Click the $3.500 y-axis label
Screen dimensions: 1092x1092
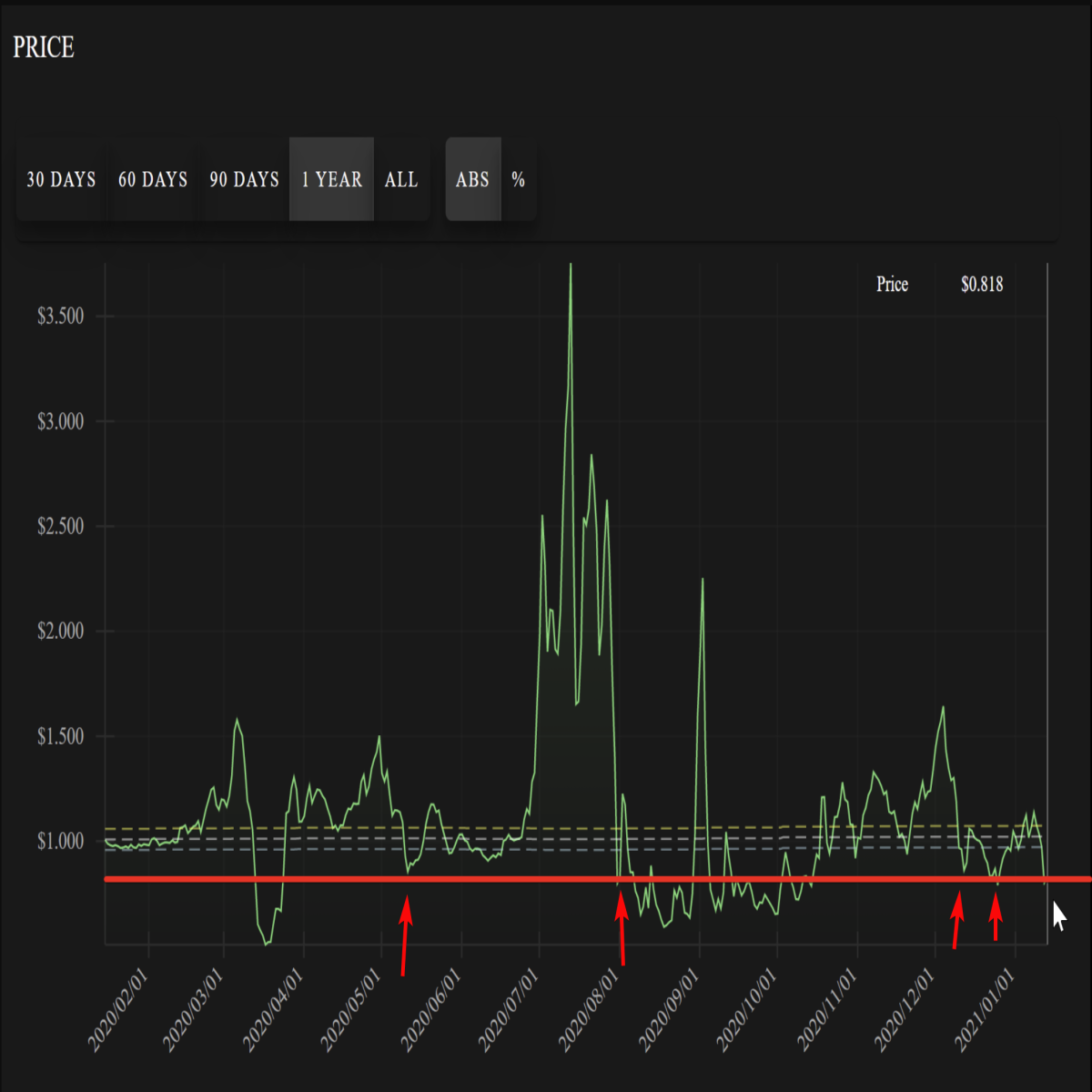coord(60,316)
